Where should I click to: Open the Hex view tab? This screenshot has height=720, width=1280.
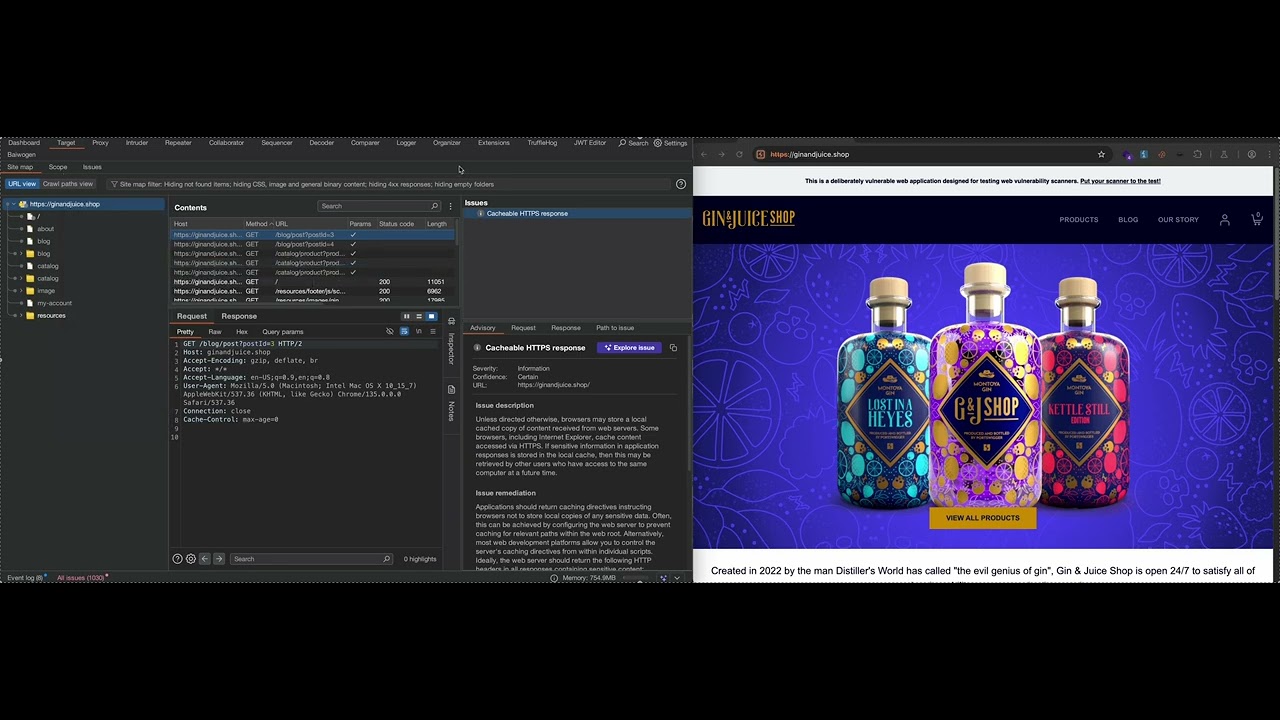coord(242,331)
